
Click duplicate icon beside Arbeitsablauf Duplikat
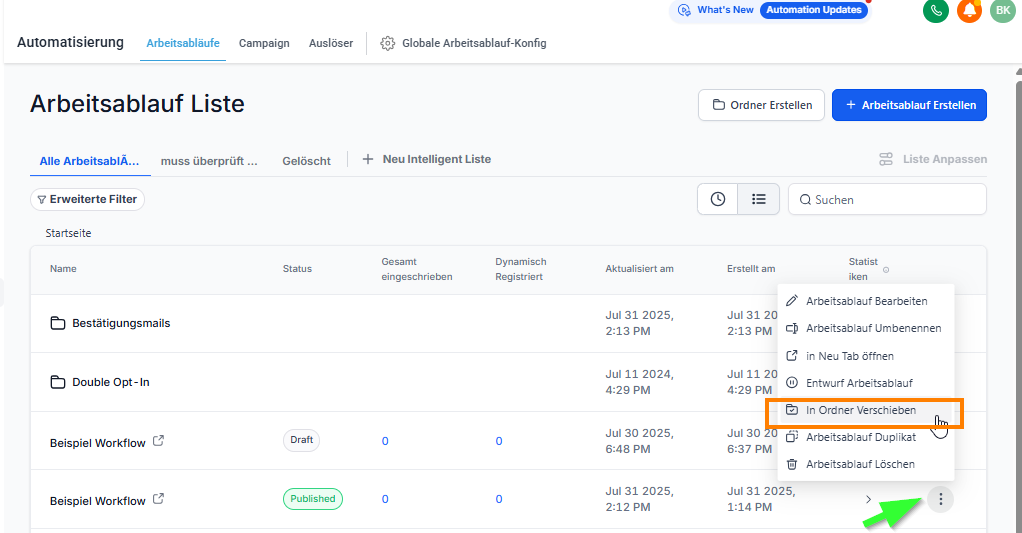click(792, 437)
